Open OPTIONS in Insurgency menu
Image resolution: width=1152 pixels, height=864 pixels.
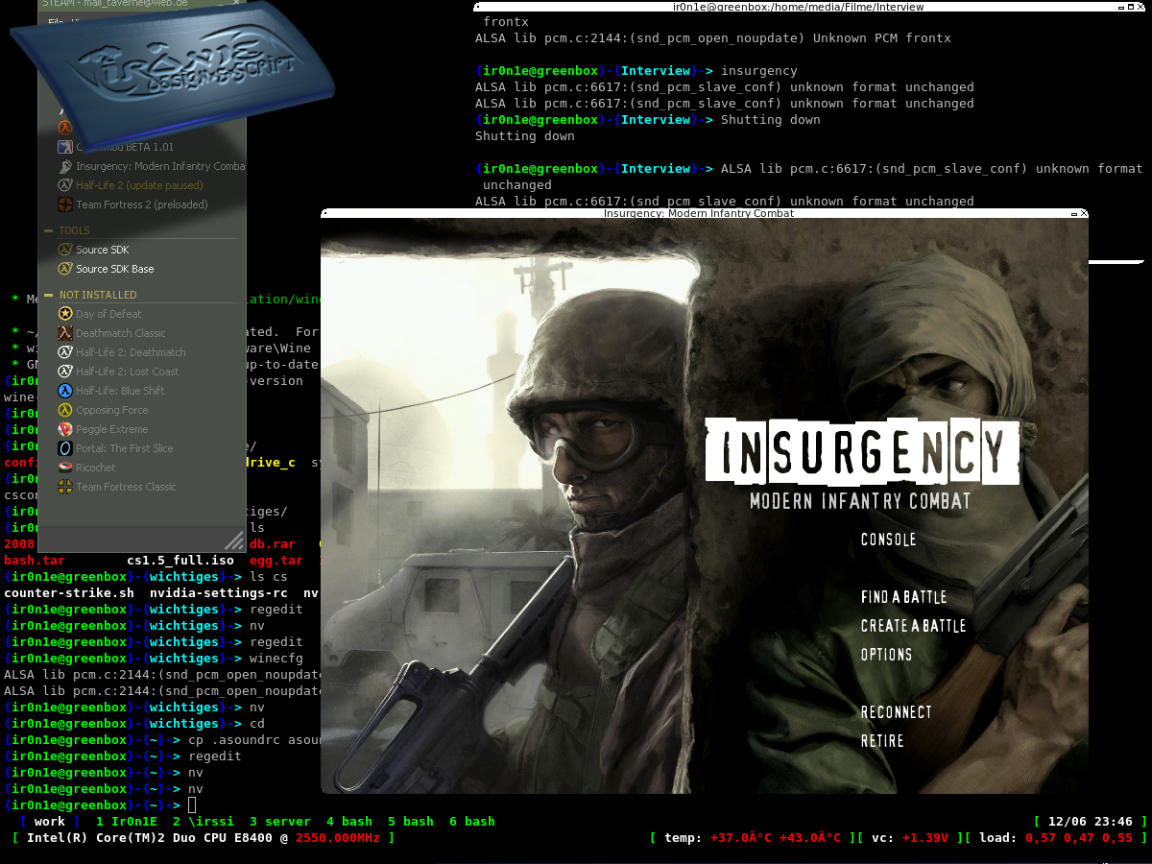click(886, 654)
